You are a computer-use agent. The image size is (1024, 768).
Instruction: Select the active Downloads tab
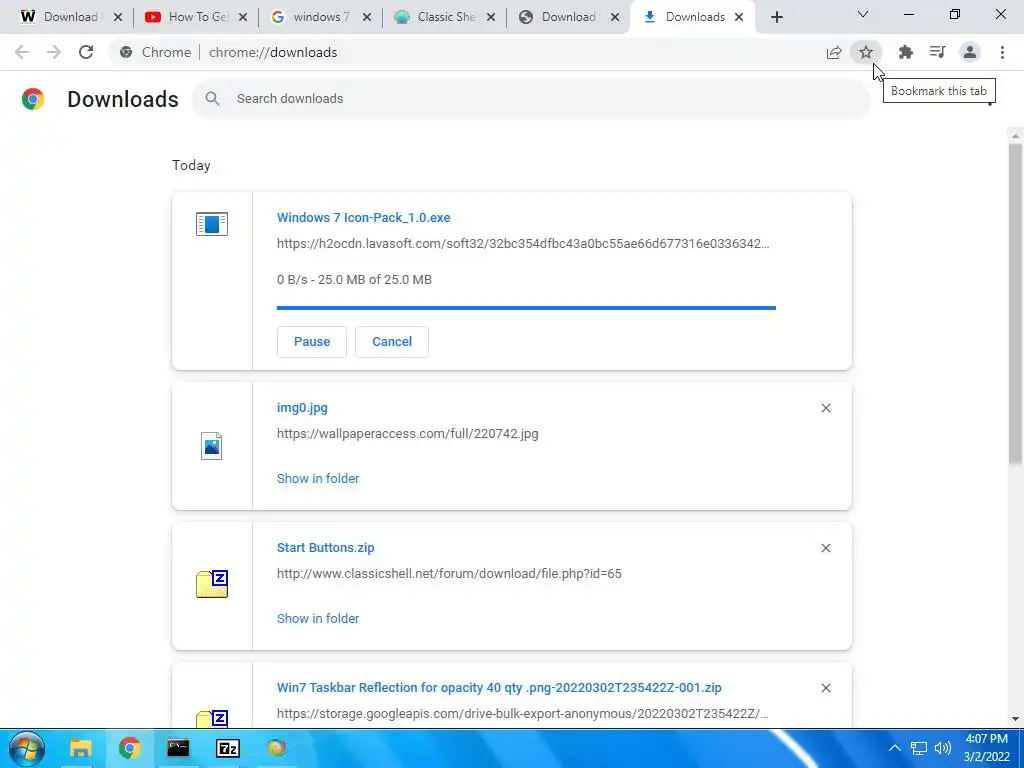pyautogui.click(x=692, y=17)
